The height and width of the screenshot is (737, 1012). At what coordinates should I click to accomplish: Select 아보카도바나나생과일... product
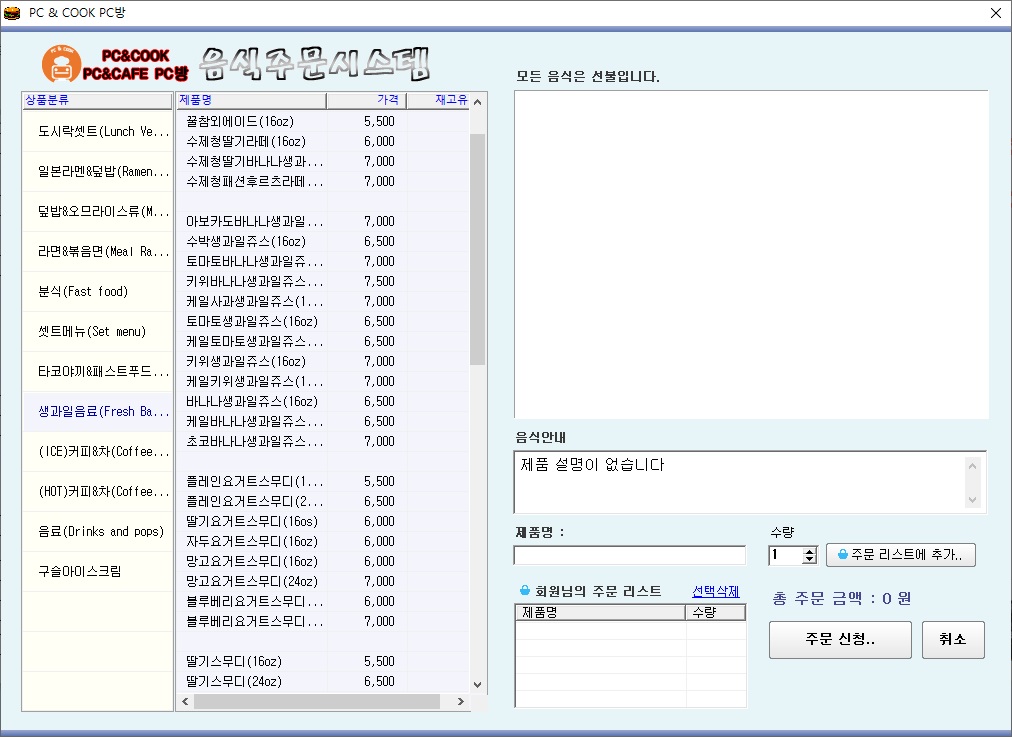323,221
